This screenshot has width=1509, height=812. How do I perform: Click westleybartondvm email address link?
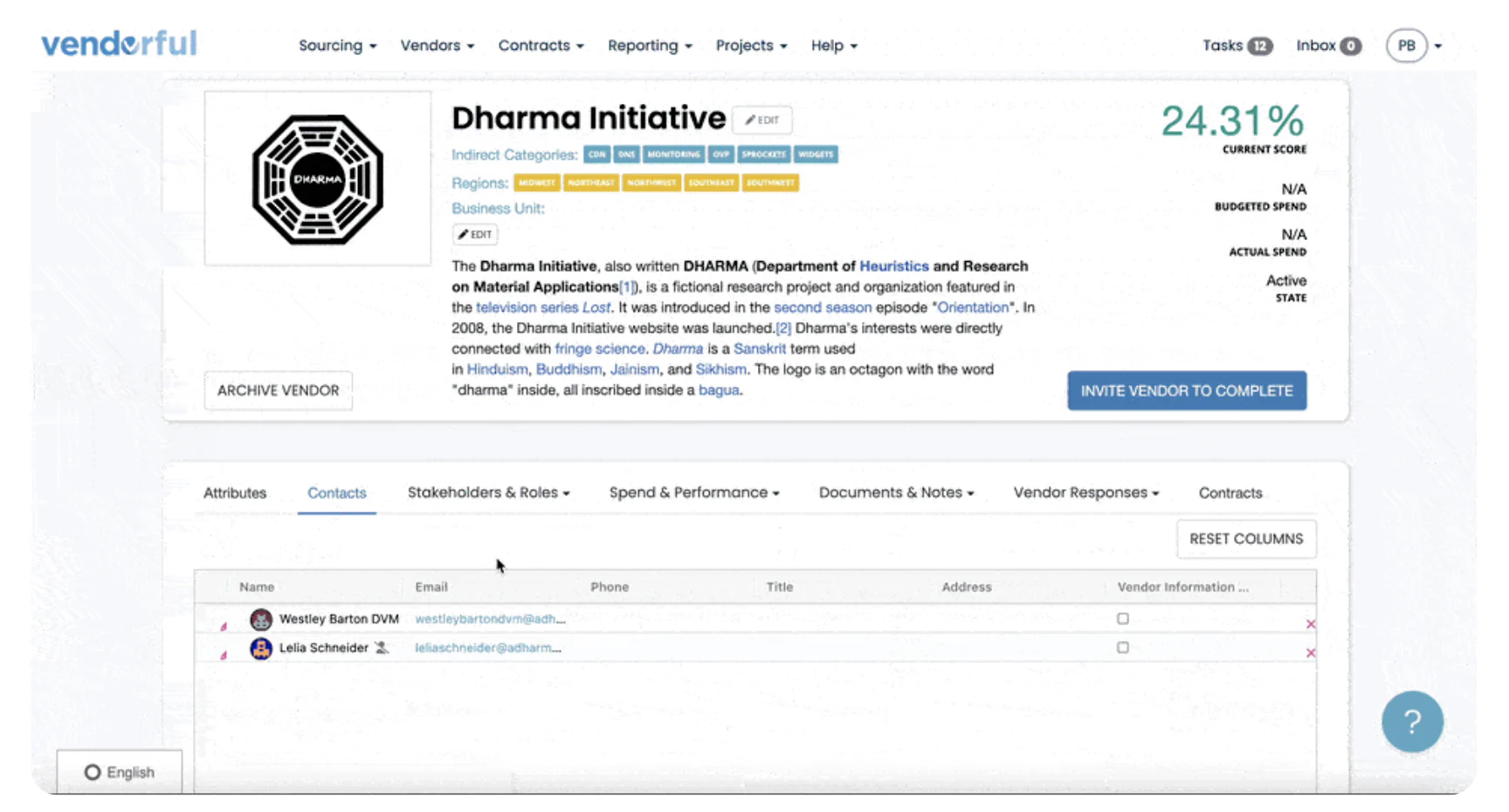coord(490,619)
